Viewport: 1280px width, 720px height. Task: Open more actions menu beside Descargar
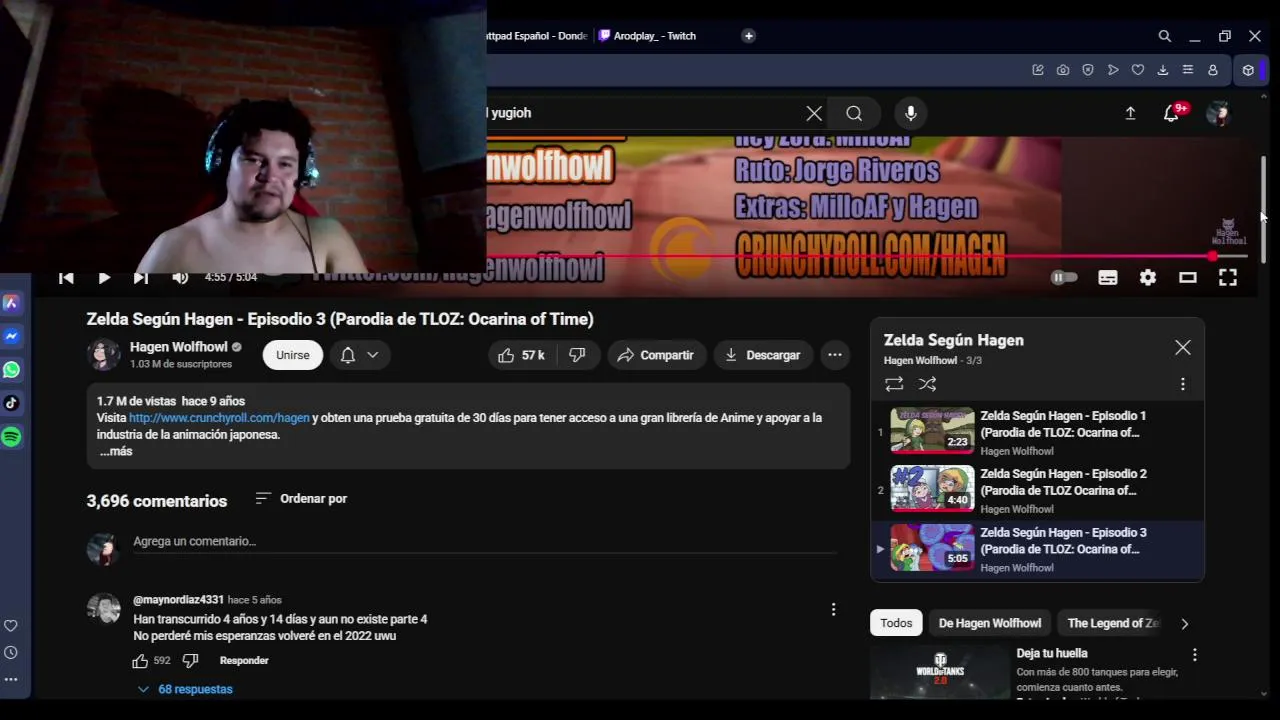[835, 355]
